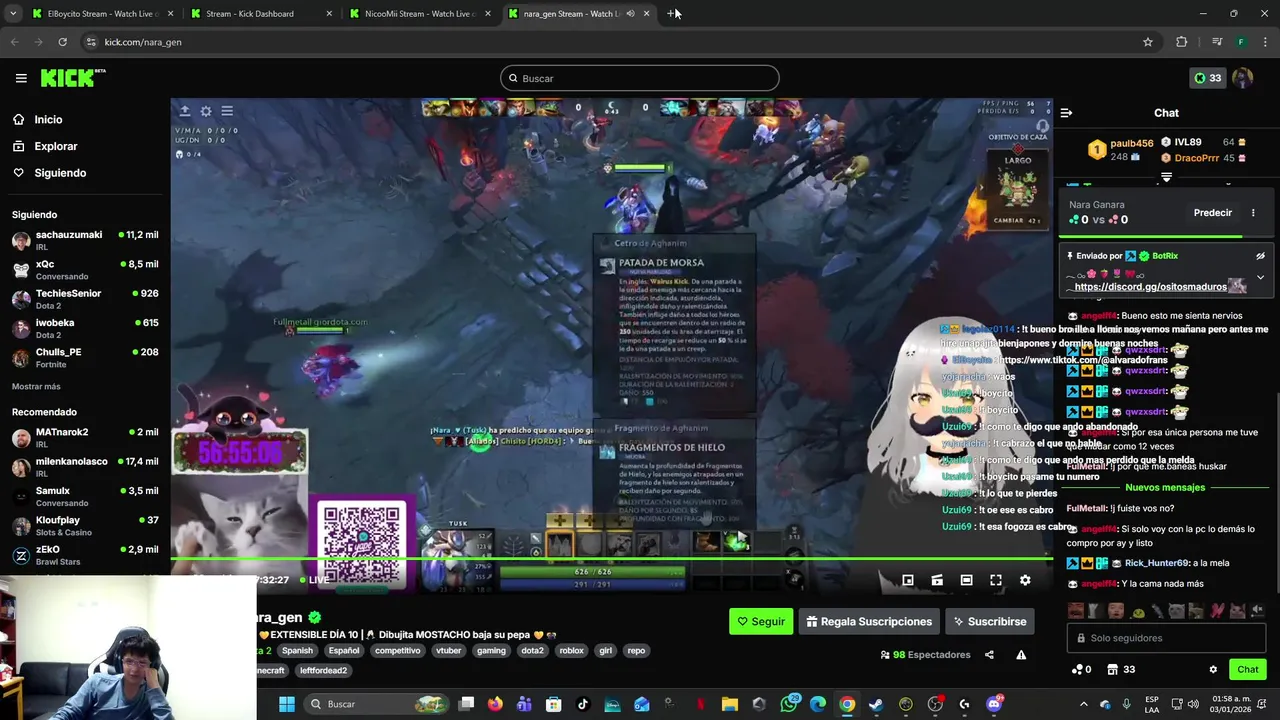The height and width of the screenshot is (720, 1280).
Task: Open the discord.gg/ositosmaduros link
Action: click(1150, 287)
